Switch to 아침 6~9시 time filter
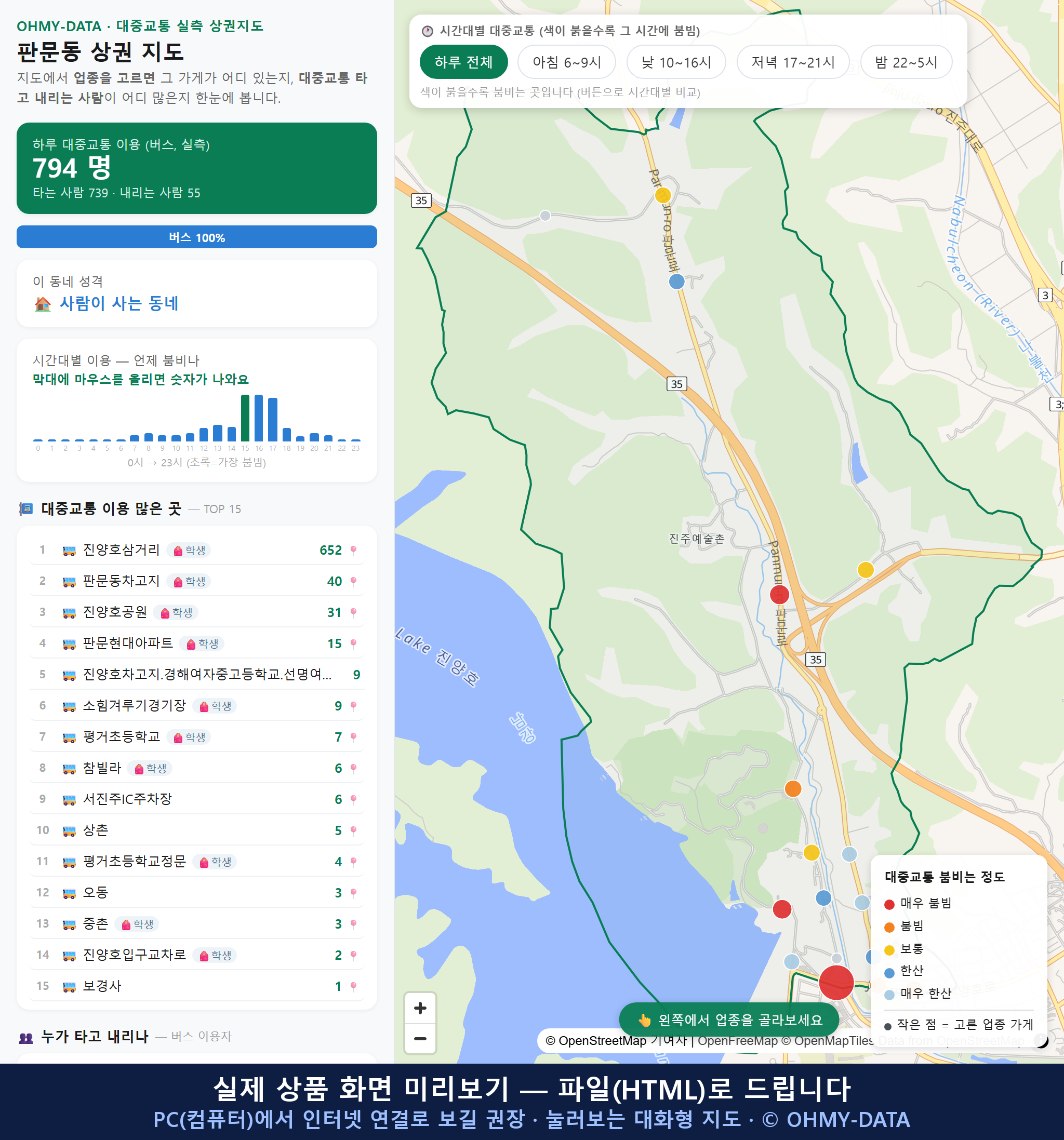Screen dimensions: 1064x1140 (x=567, y=62)
